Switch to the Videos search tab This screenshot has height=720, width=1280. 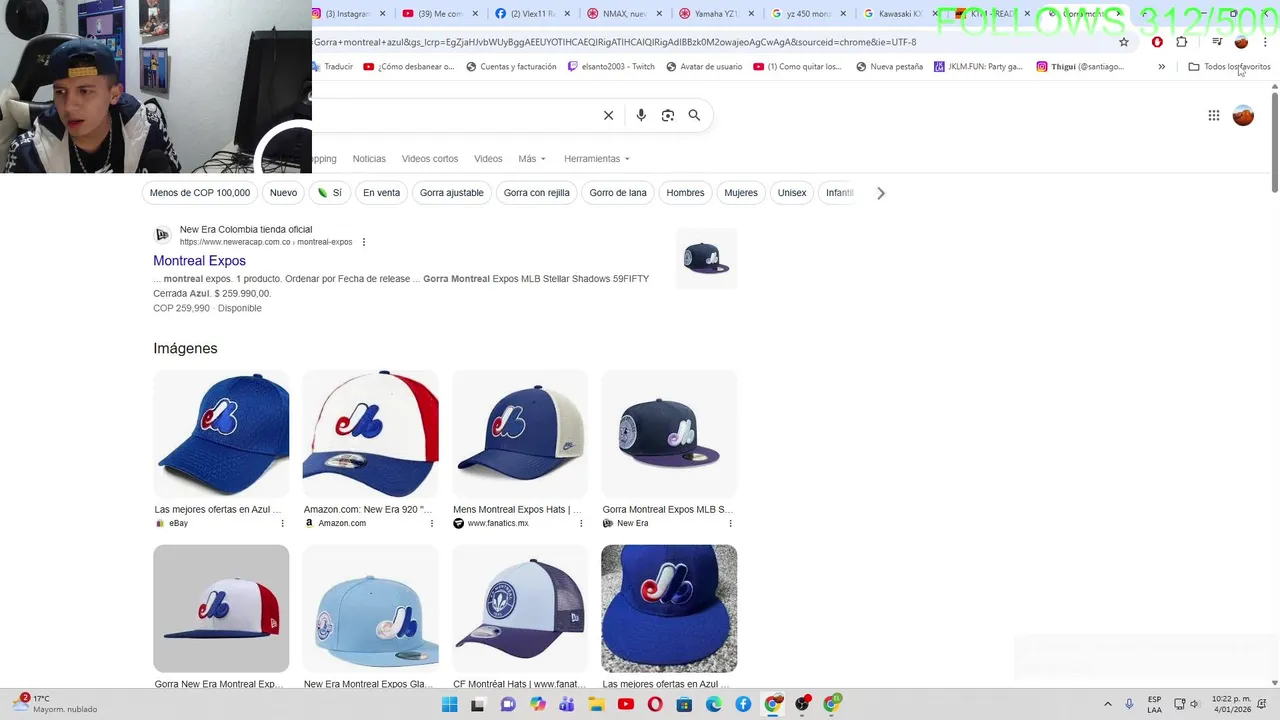[x=488, y=159]
